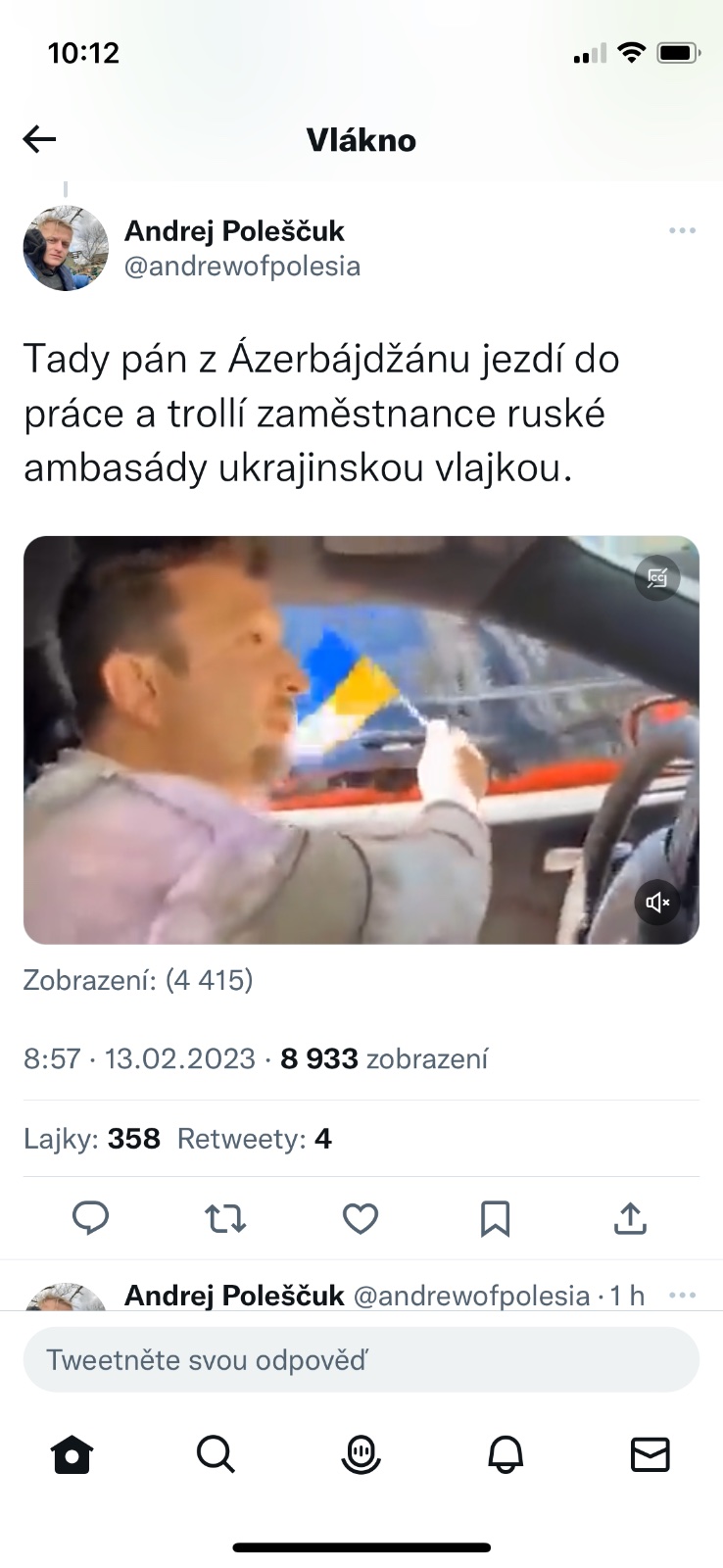Go to the Home tab
Image resolution: width=723 pixels, height=1568 pixels.
(72, 1453)
